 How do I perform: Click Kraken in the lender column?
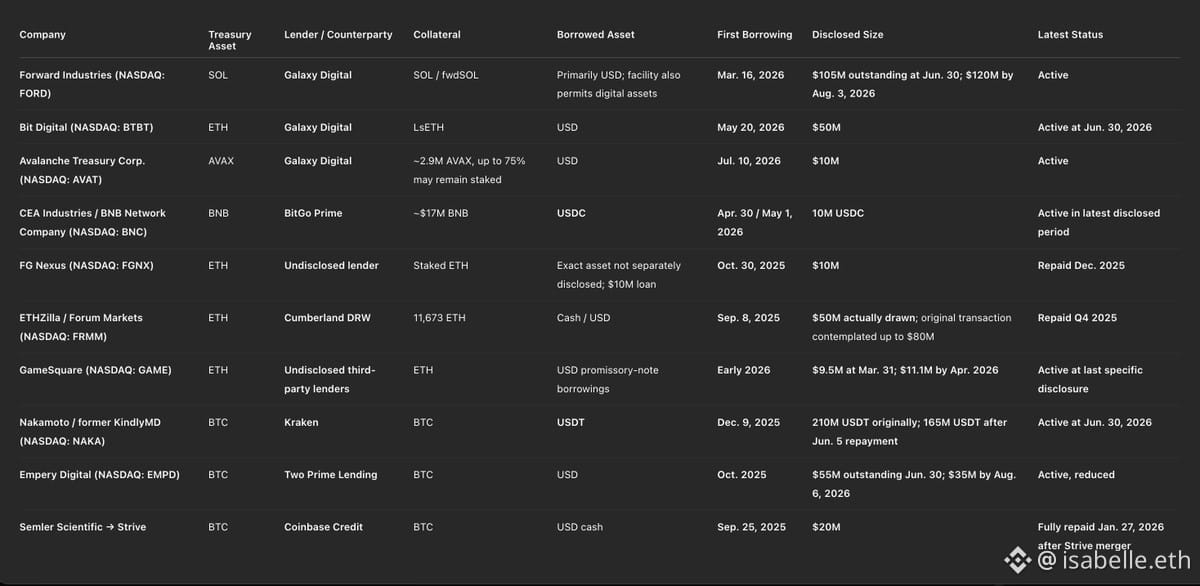tap(301, 423)
